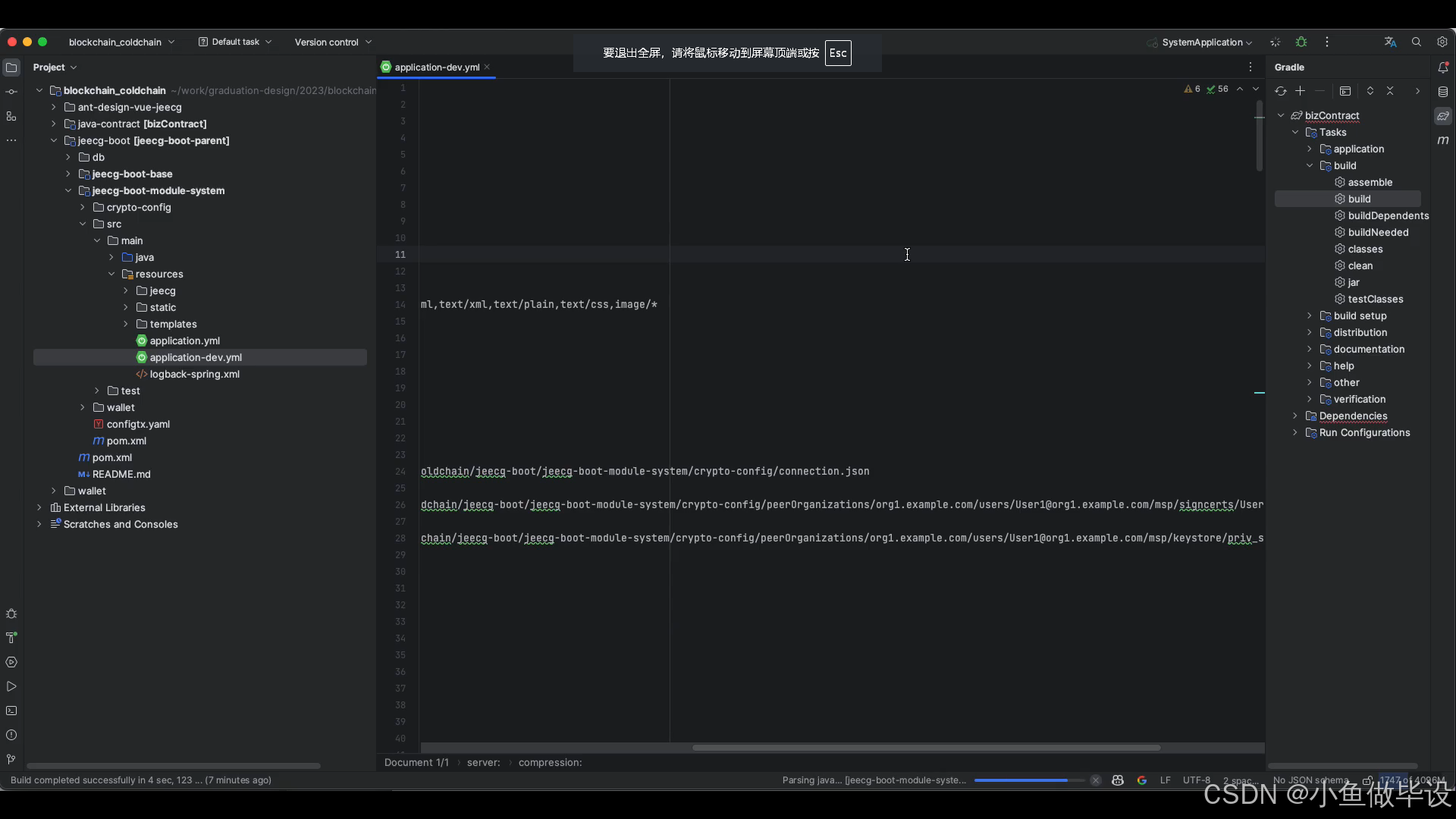The height and width of the screenshot is (819, 1456).
Task: Click compression: breadcrumb in editor footer
Action: pyautogui.click(x=550, y=763)
